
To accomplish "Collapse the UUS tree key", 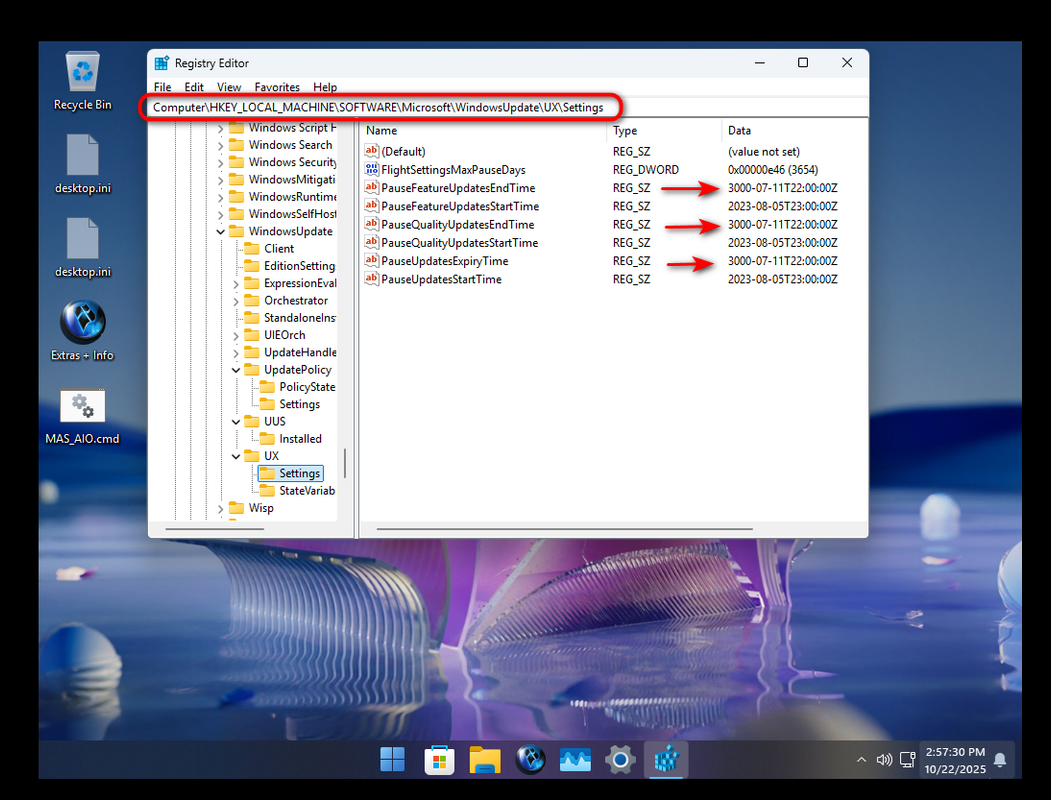I will (x=236, y=421).
